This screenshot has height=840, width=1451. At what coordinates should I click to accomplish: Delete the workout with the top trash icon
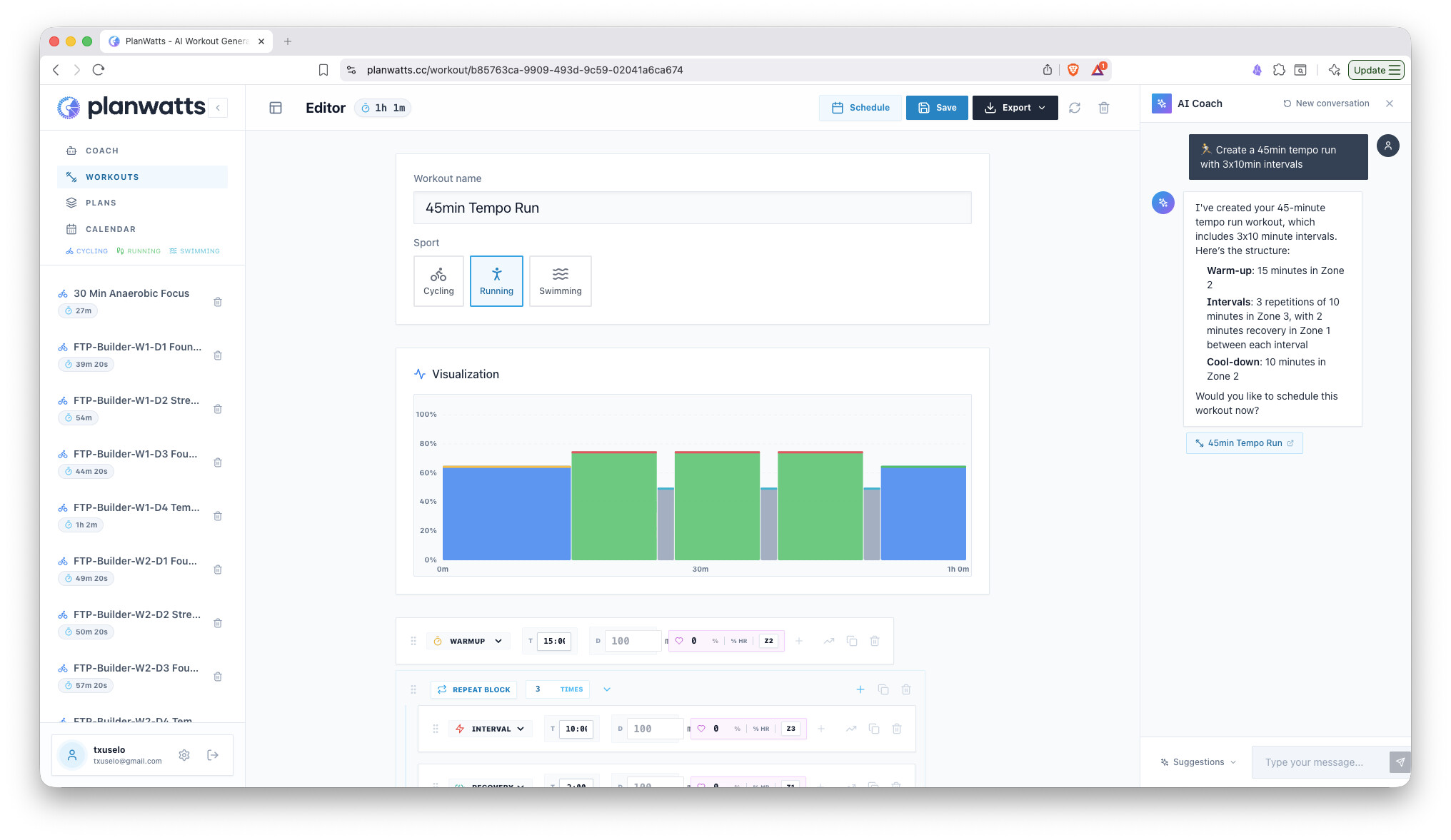1103,108
